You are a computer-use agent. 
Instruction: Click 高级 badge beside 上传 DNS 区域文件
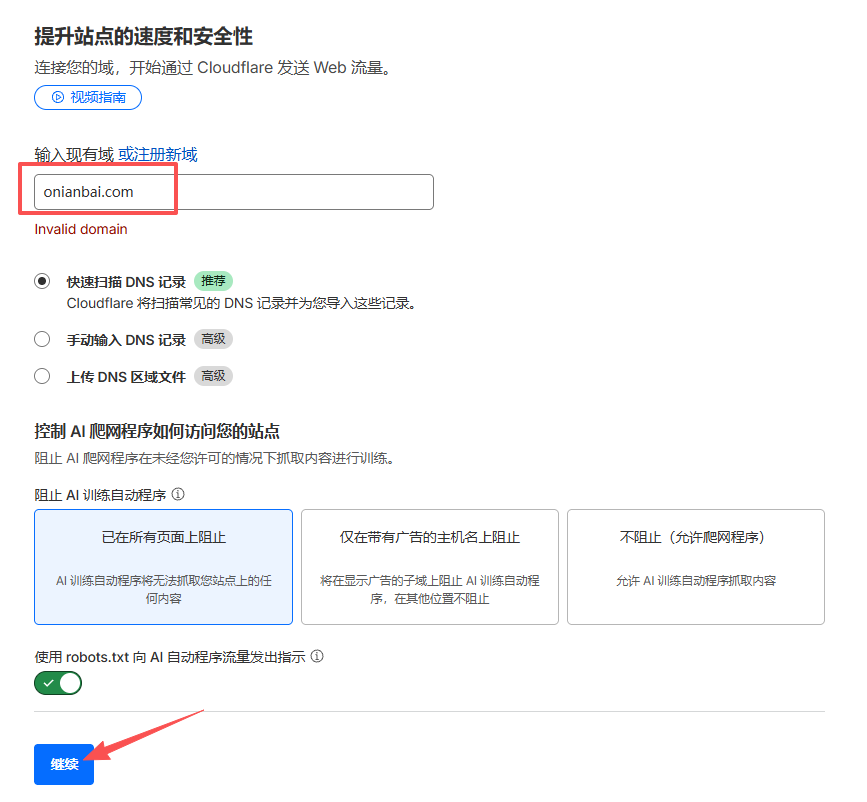coord(213,377)
